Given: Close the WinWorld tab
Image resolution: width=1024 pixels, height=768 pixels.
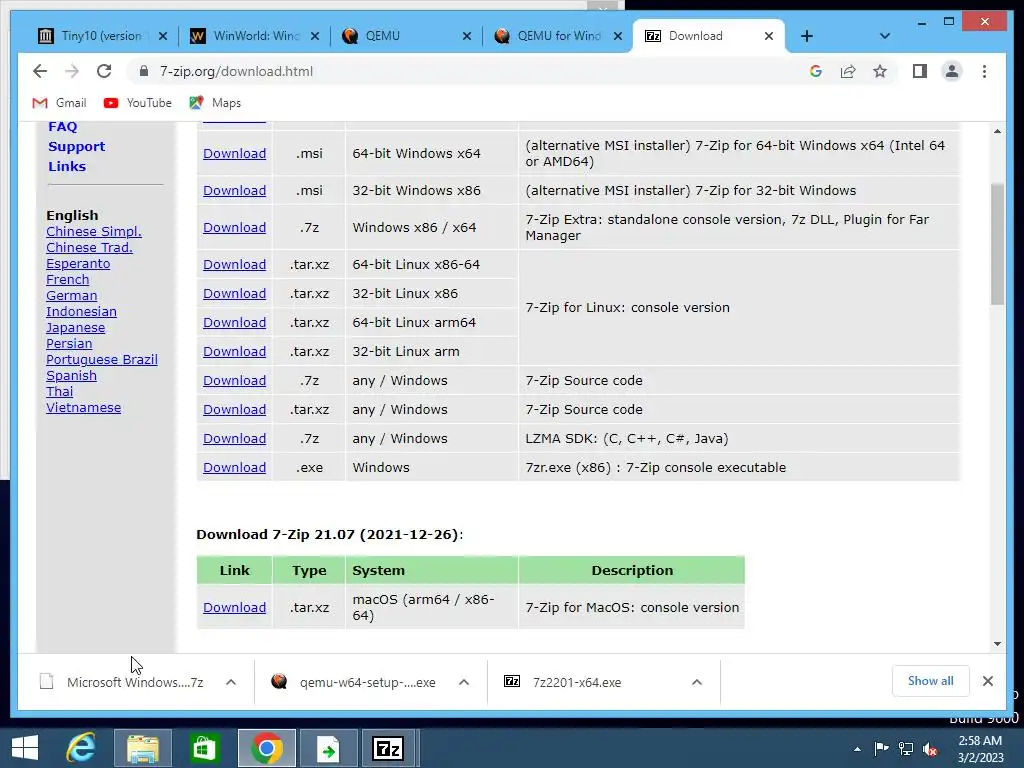Looking at the screenshot, I should (315, 36).
